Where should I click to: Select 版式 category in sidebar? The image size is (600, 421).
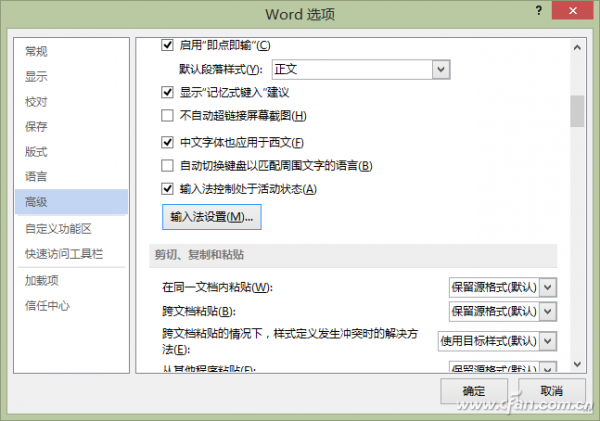tap(36, 152)
